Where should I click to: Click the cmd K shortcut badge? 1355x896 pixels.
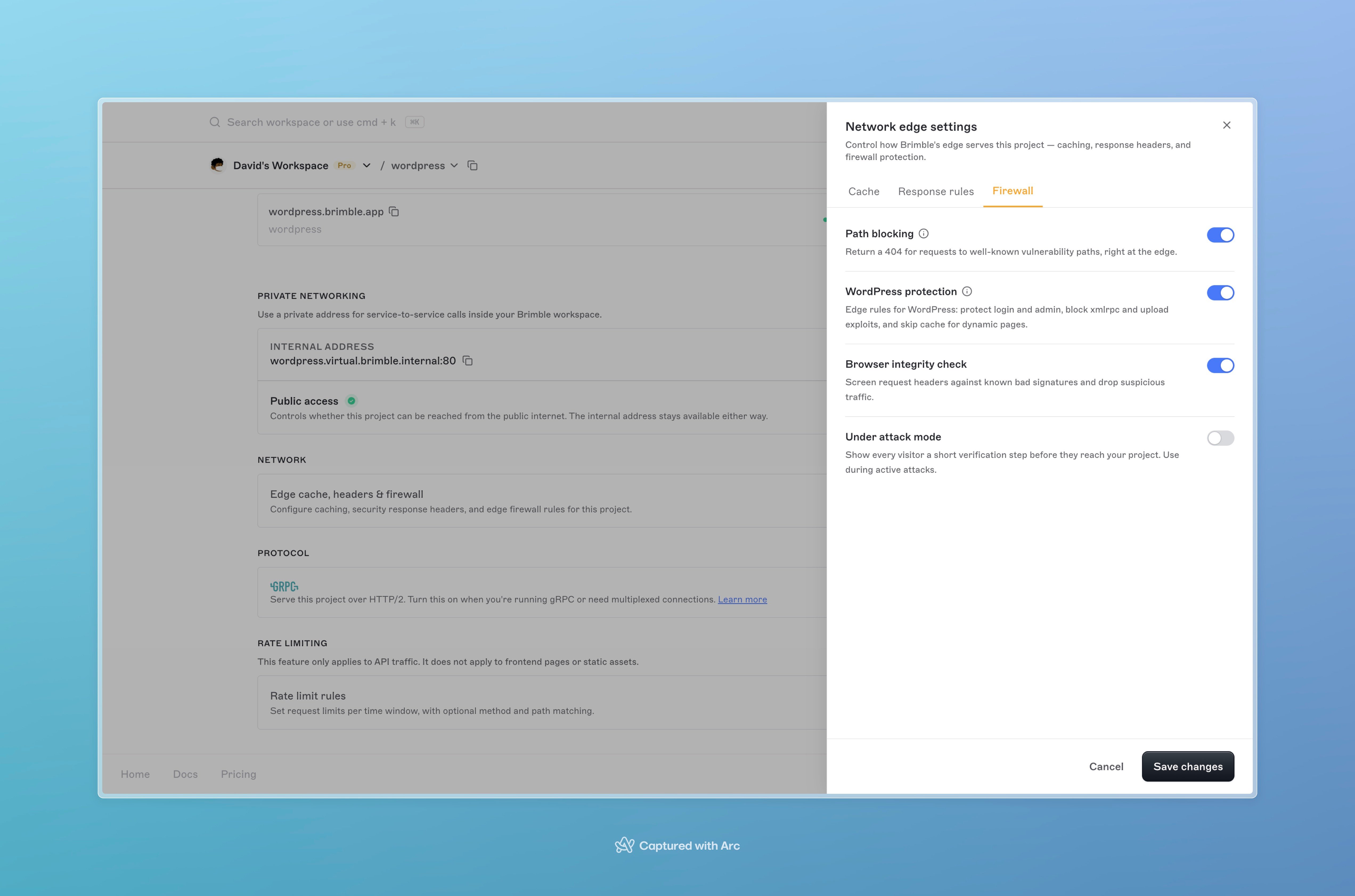pos(414,122)
